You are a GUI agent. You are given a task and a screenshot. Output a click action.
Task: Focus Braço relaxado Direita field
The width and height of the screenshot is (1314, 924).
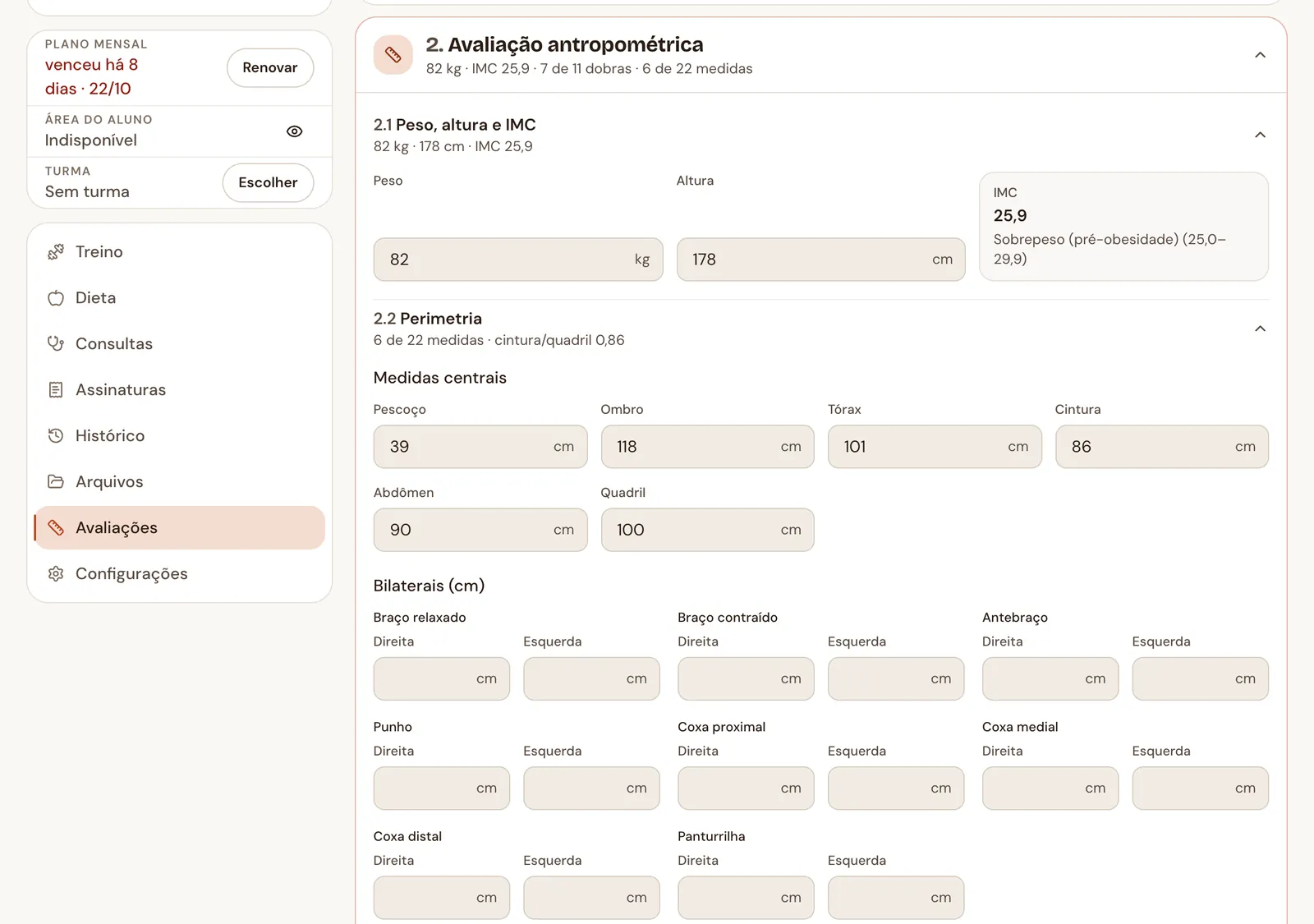click(442, 679)
